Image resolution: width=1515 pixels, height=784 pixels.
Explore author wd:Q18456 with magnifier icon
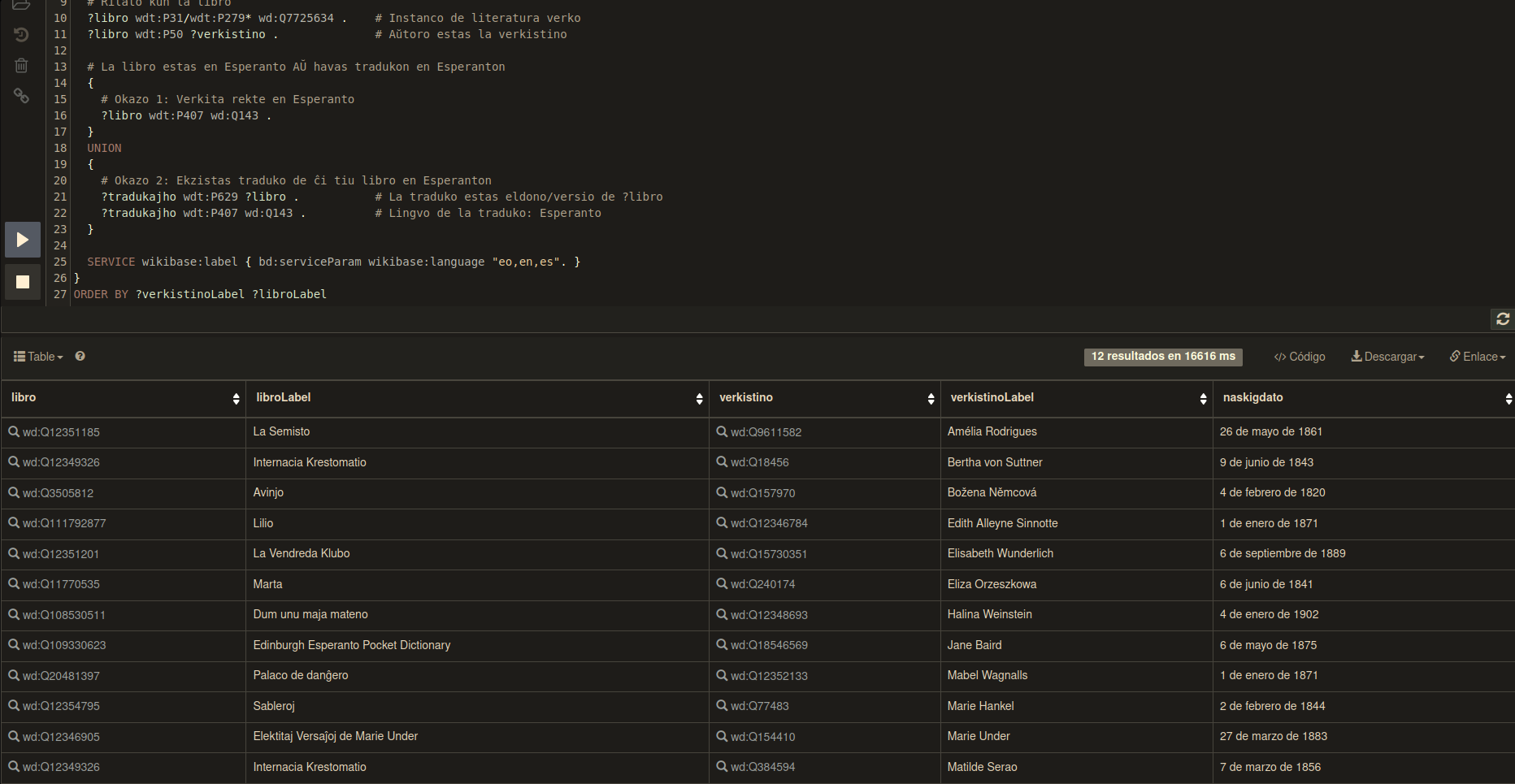[x=722, y=462]
